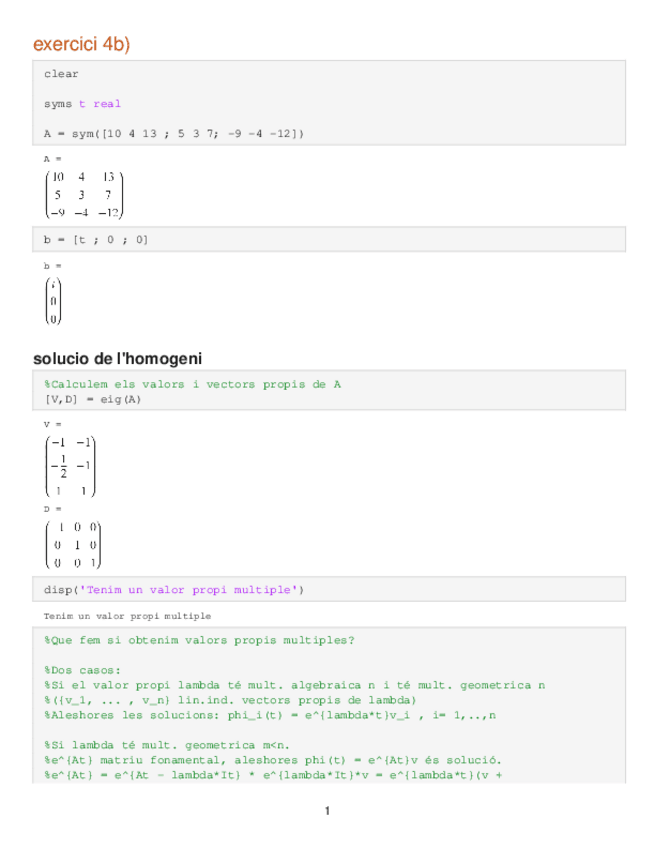Click the "%Aleshores les solucions" comment line

click(x=270, y=715)
